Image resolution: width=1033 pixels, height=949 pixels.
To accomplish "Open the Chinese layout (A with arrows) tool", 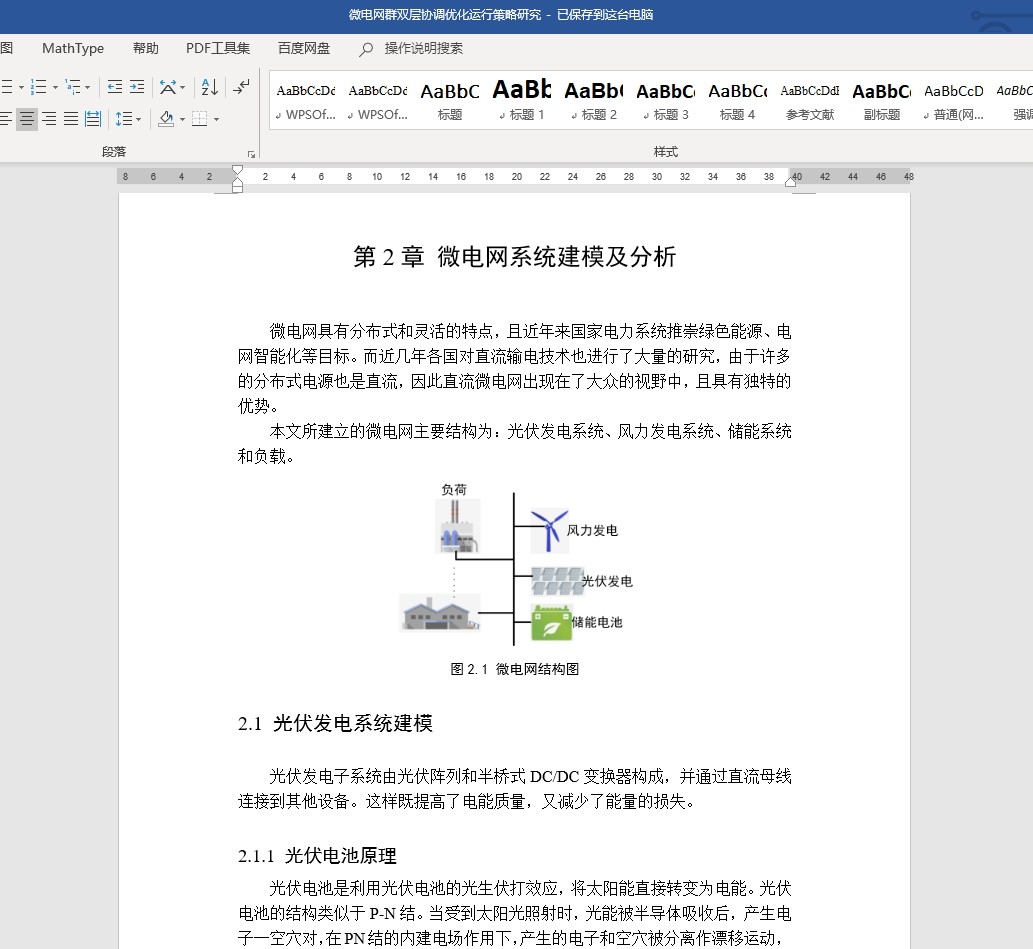I will pyautogui.click(x=168, y=87).
